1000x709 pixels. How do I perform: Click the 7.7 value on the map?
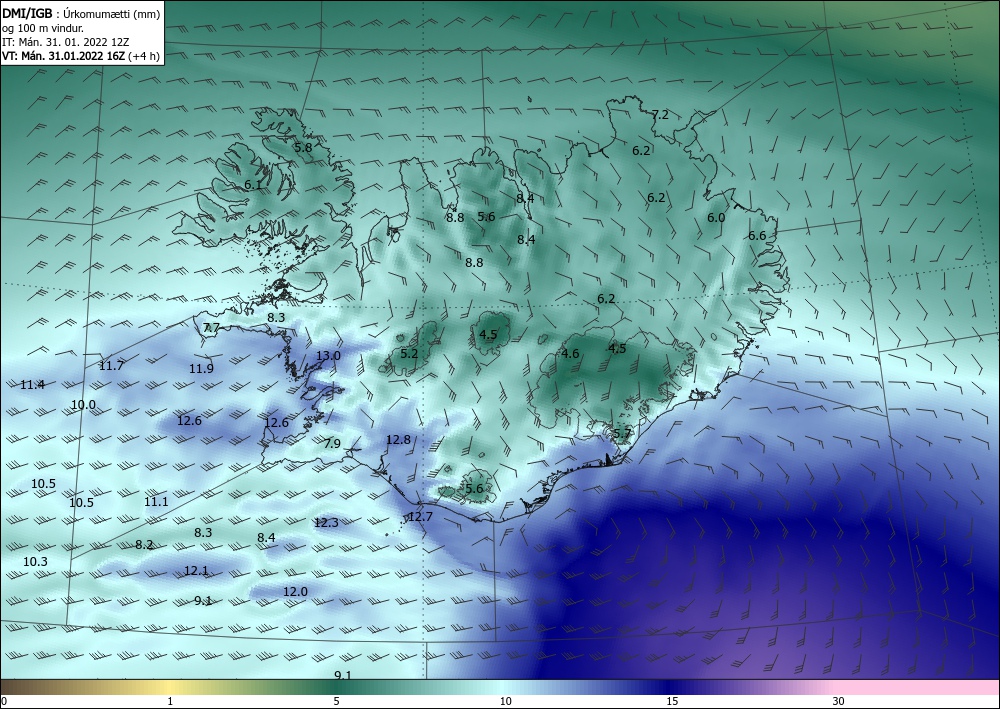[x=211, y=328]
